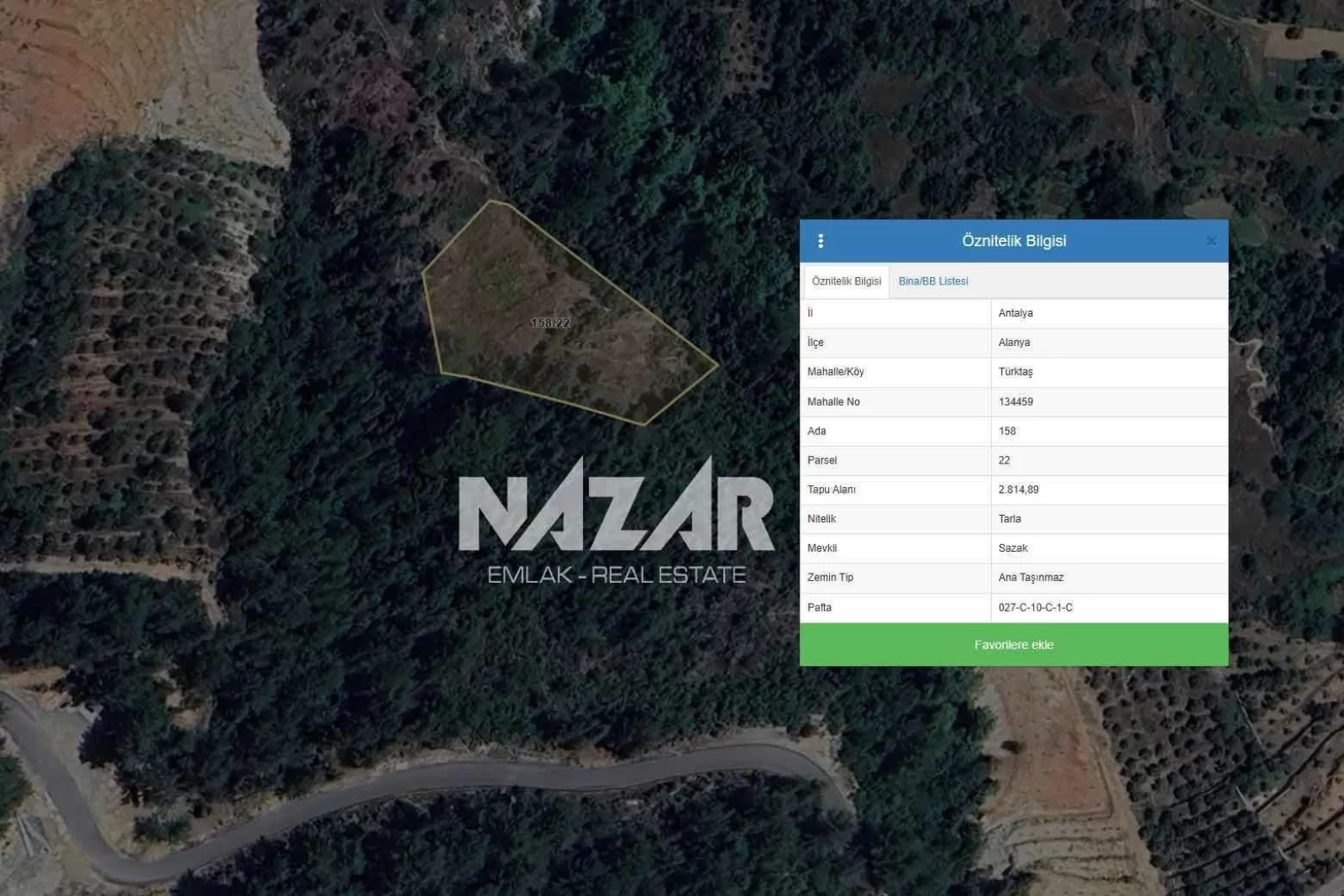Select the Tapu Alanı value 2.814,89

(1018, 490)
